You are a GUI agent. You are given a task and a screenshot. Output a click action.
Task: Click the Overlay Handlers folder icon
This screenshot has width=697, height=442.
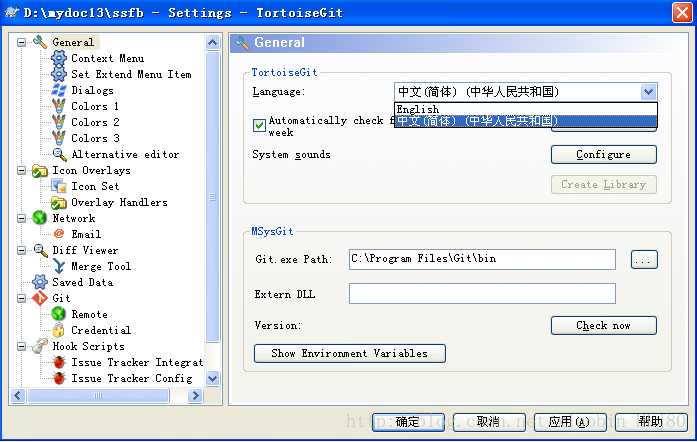tap(59, 203)
